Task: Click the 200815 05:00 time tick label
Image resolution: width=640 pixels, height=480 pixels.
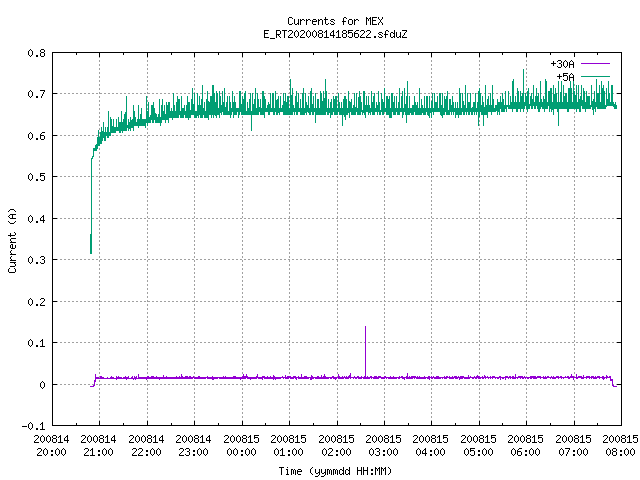Action: click(x=479, y=445)
